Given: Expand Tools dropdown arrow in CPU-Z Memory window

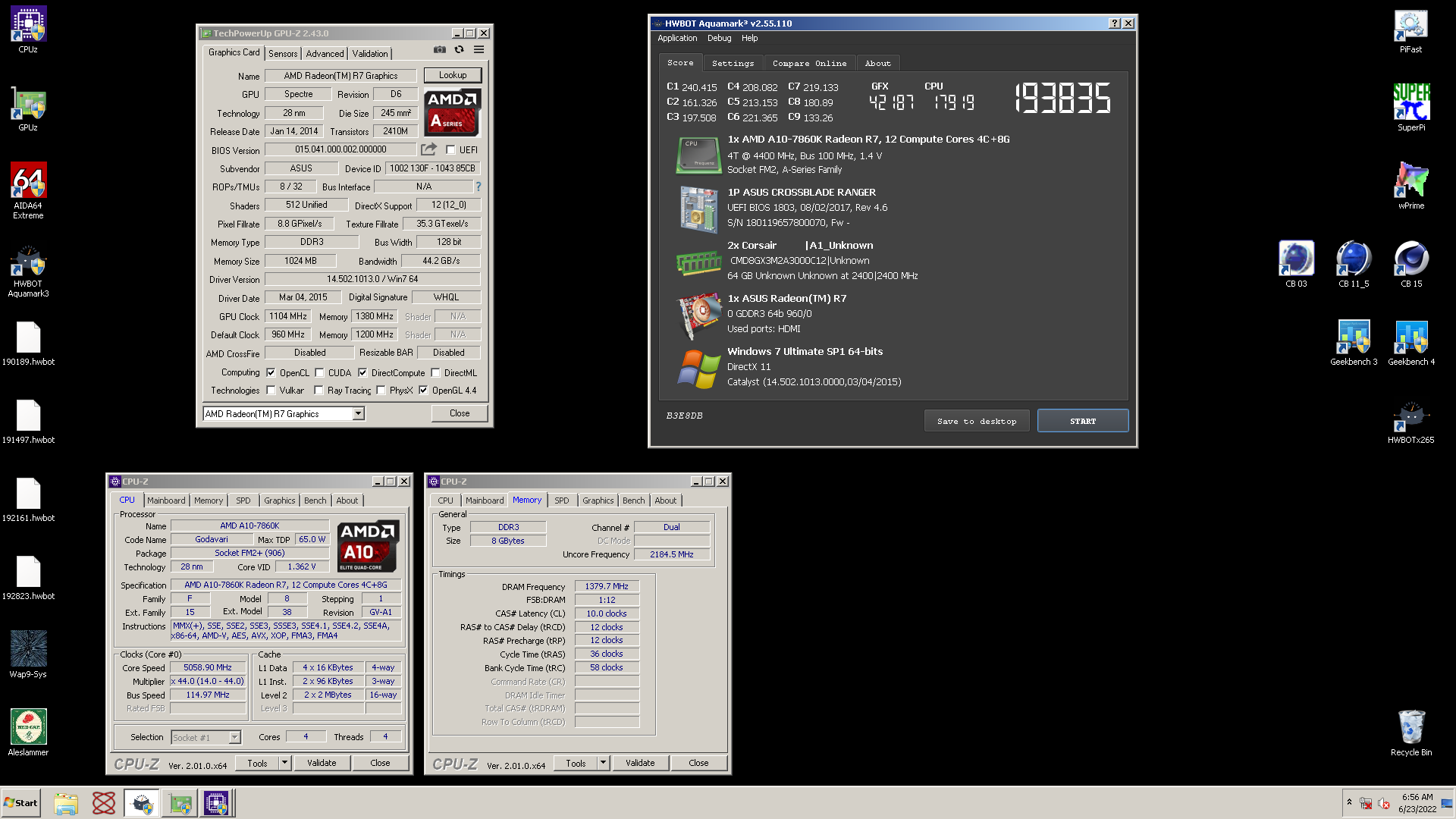Looking at the screenshot, I should click(x=604, y=763).
